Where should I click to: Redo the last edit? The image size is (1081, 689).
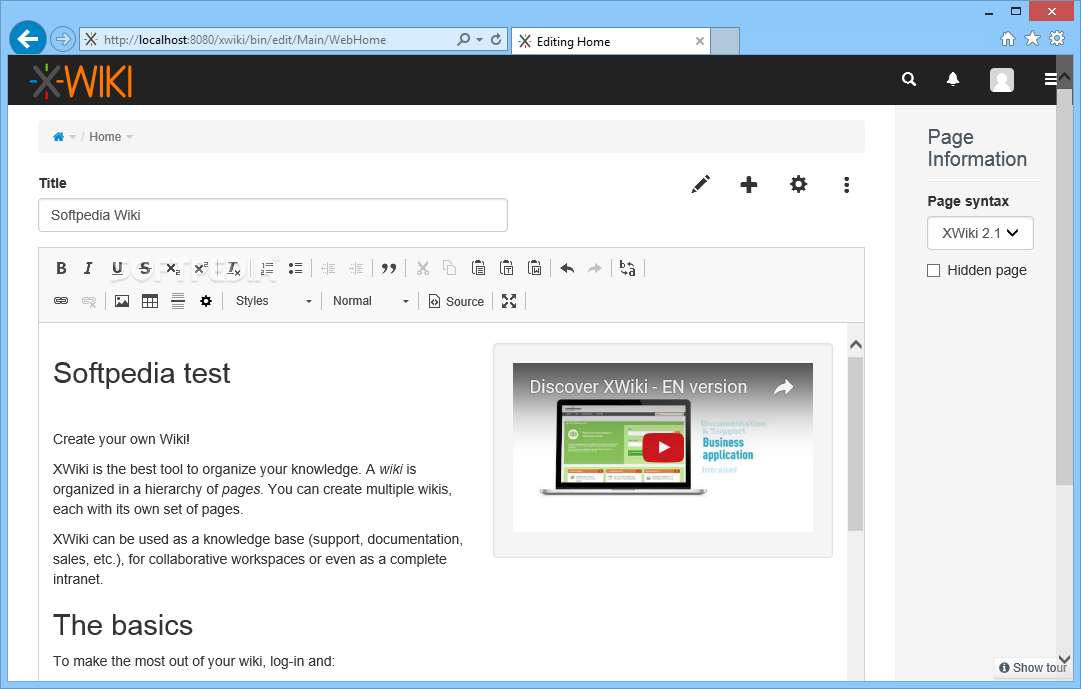[x=594, y=268]
